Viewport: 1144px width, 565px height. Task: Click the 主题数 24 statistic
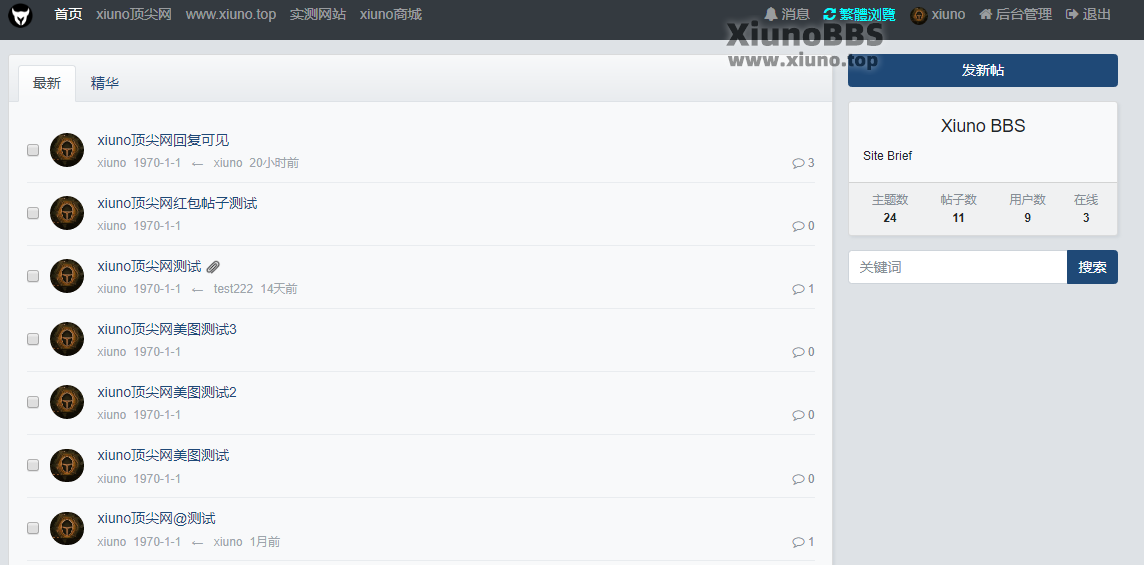pos(889,209)
